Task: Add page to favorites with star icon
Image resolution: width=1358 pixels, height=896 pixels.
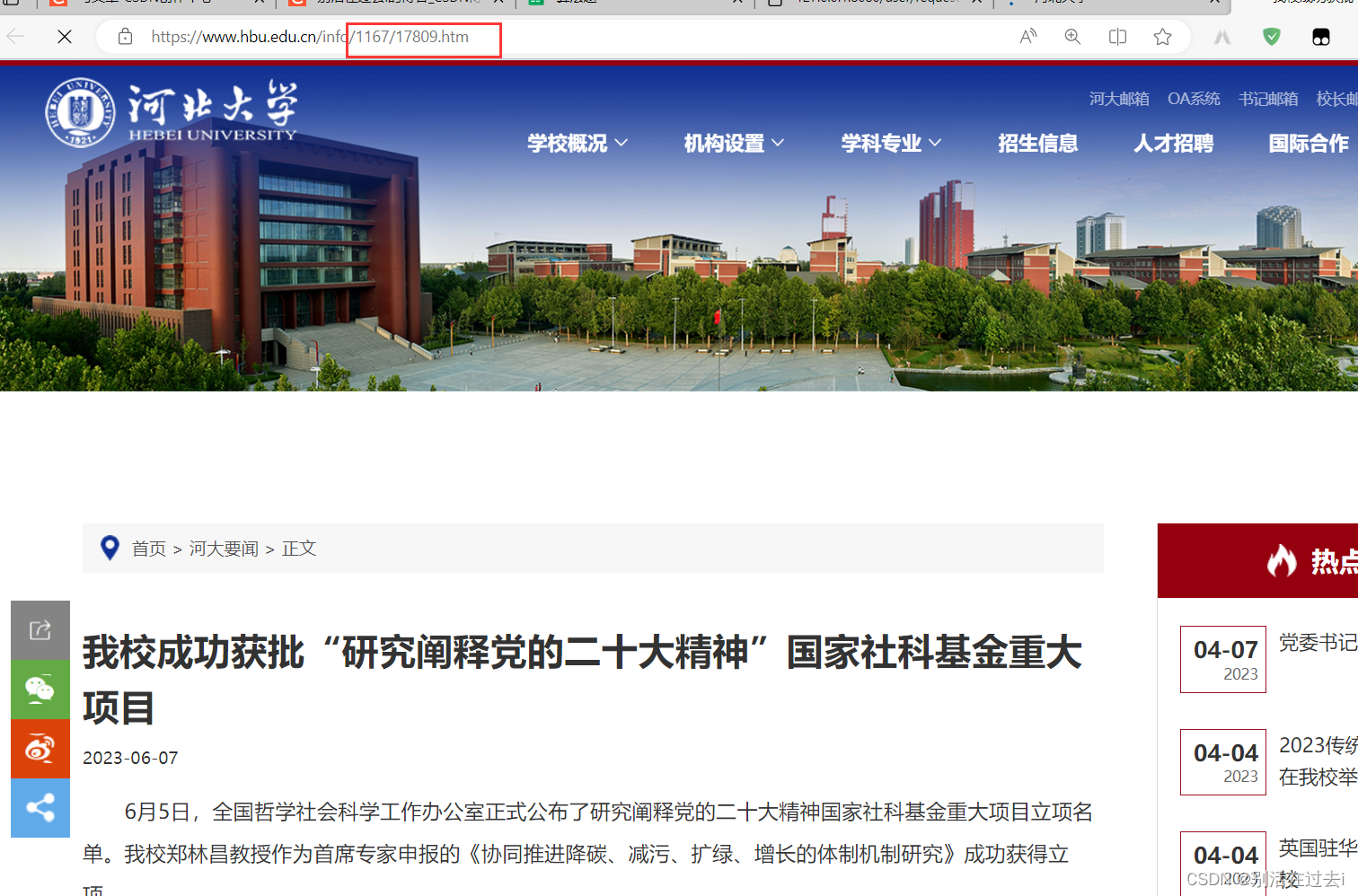Action: [x=1162, y=37]
